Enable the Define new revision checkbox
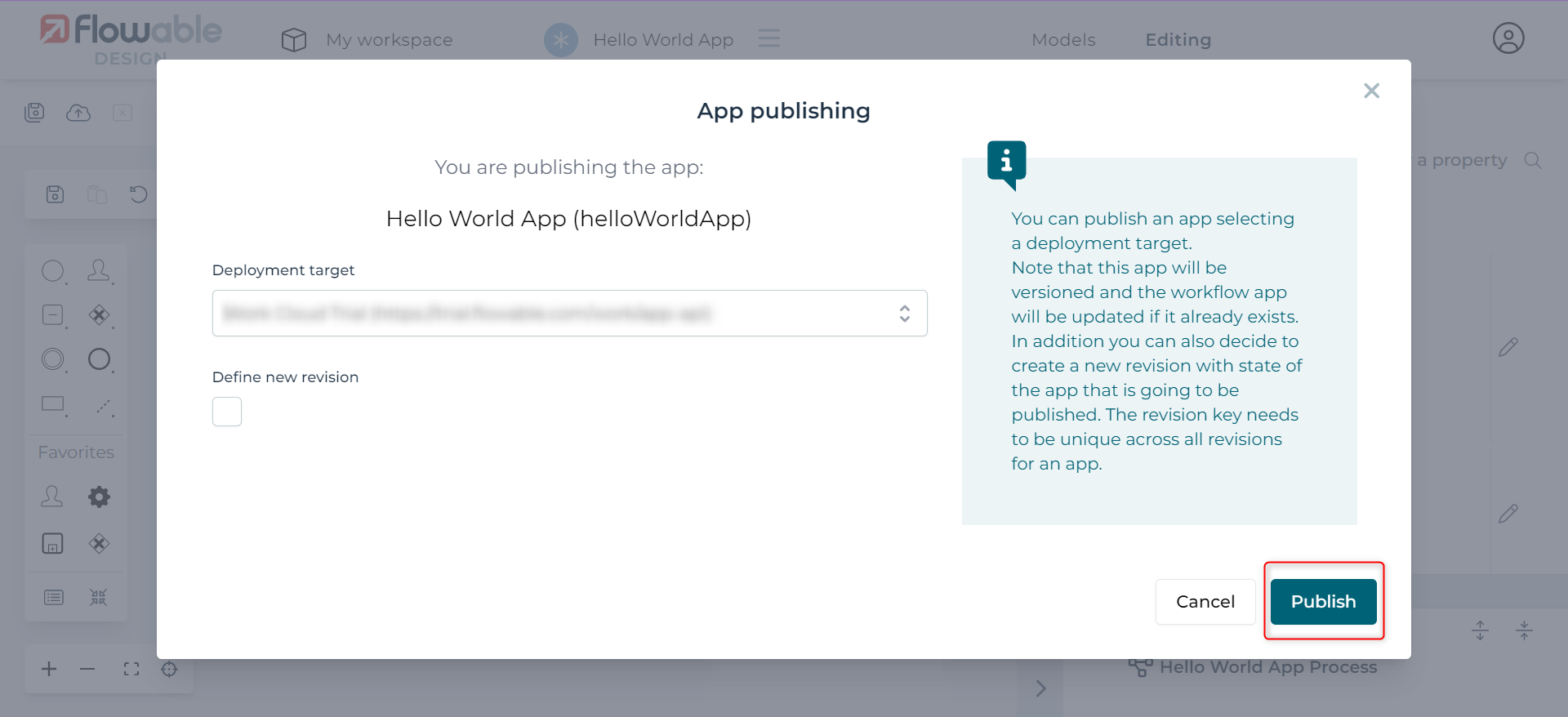Image resolution: width=1568 pixels, height=717 pixels. (227, 412)
